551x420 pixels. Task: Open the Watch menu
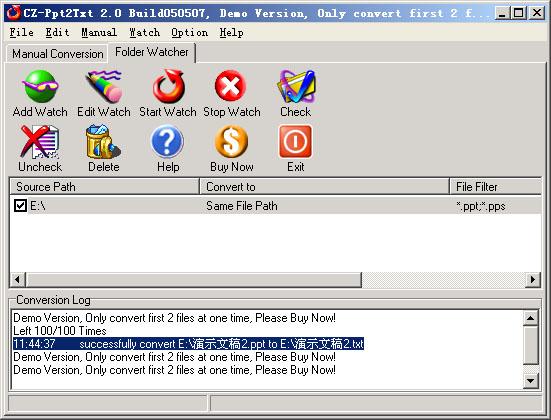click(x=144, y=33)
